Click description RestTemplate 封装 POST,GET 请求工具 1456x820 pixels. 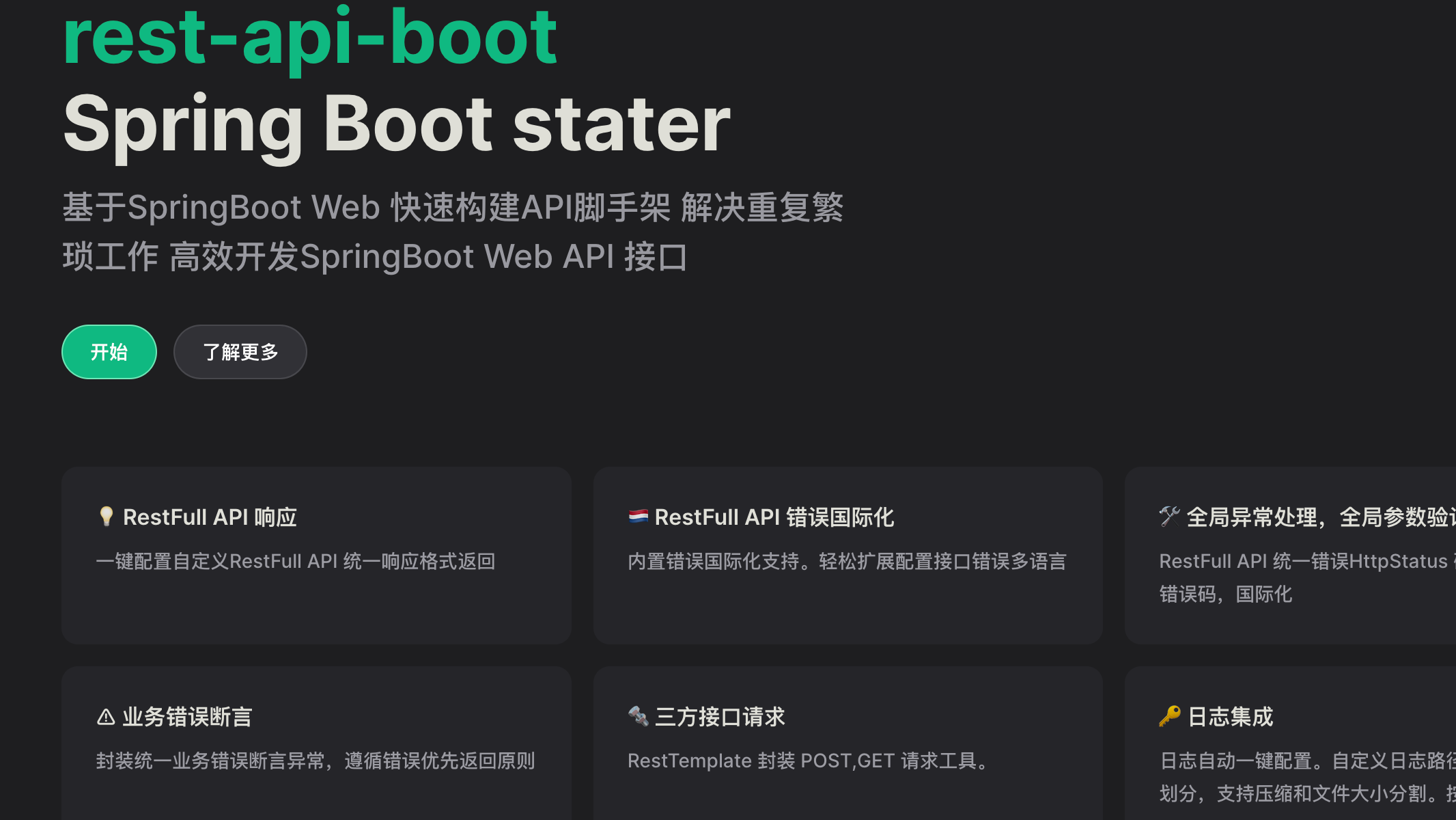point(808,761)
